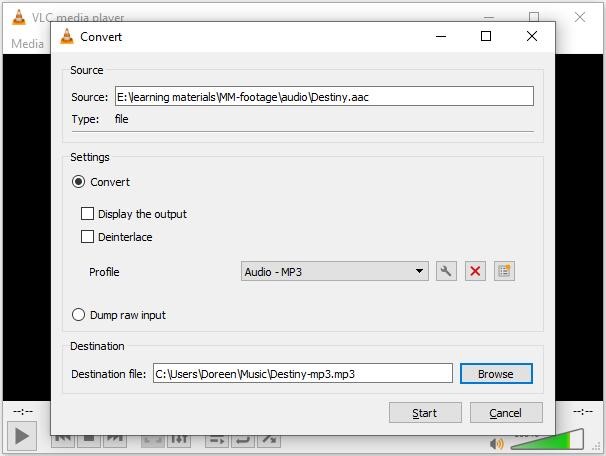Click the Destination file input field
606x456 pixels.
(x=303, y=373)
